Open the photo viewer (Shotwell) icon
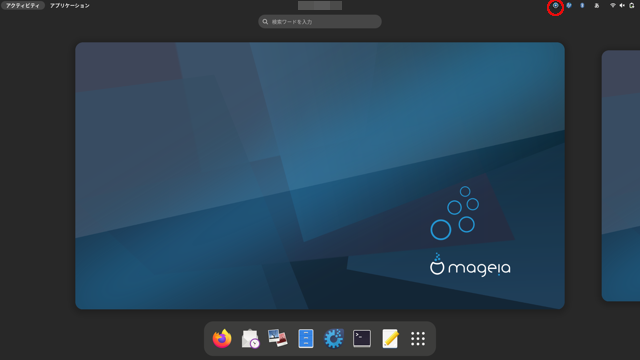The image size is (640, 360). (278, 338)
